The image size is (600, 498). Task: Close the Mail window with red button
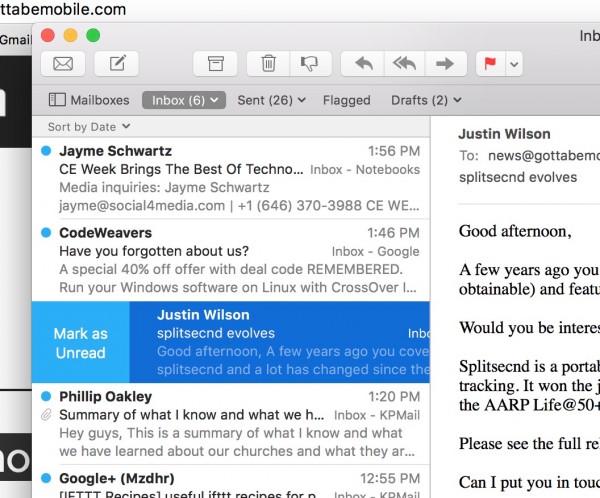pos(48,35)
